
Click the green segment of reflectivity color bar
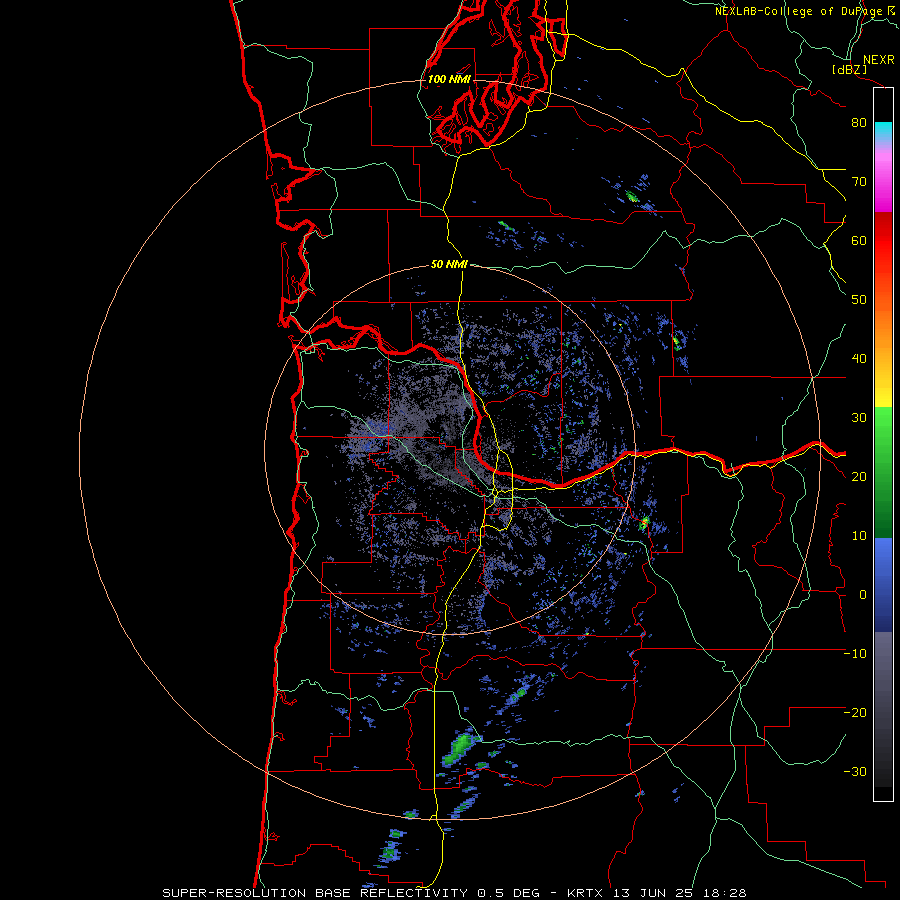[x=883, y=472]
